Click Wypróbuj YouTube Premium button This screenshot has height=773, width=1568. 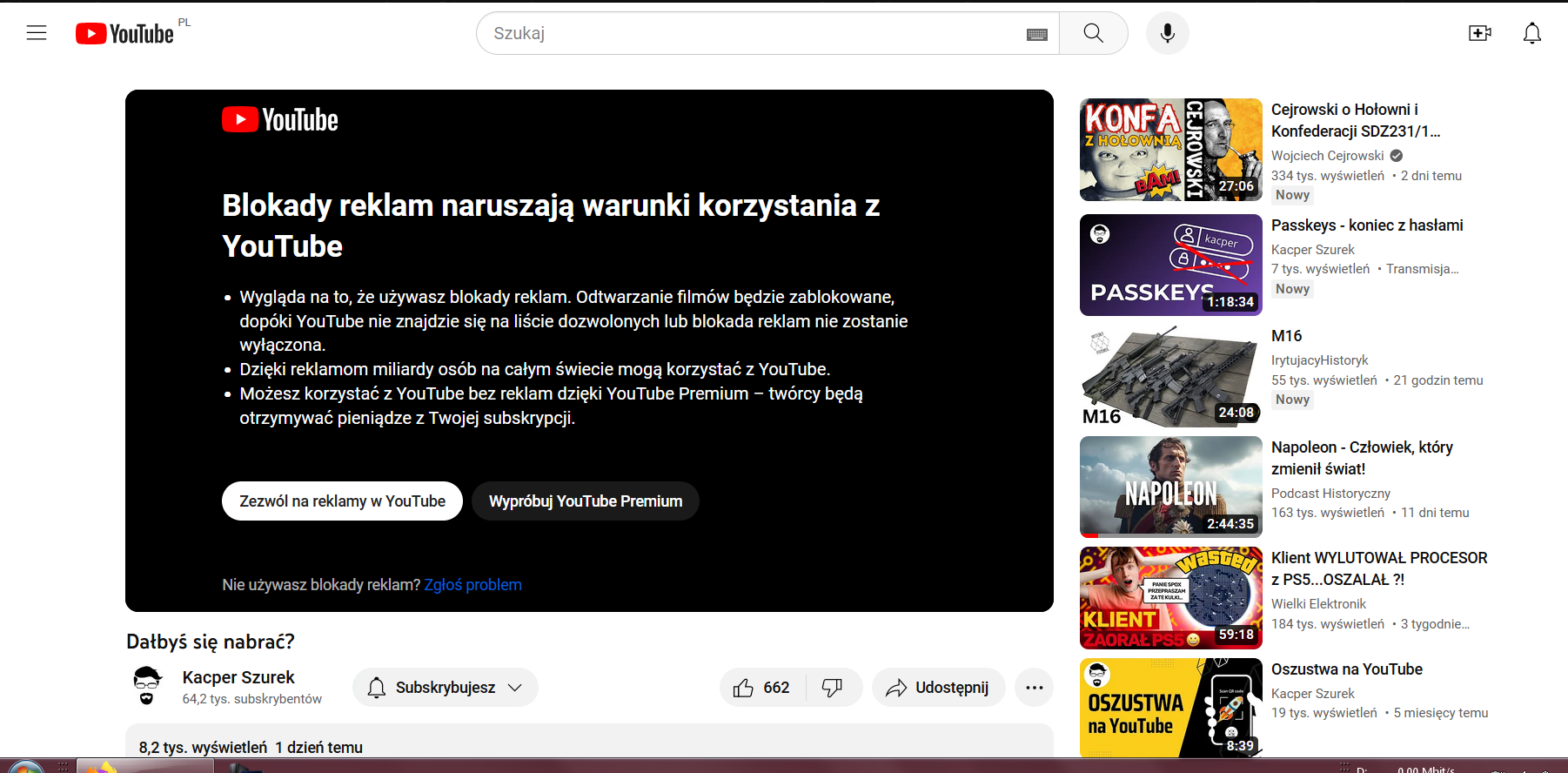[x=586, y=501]
